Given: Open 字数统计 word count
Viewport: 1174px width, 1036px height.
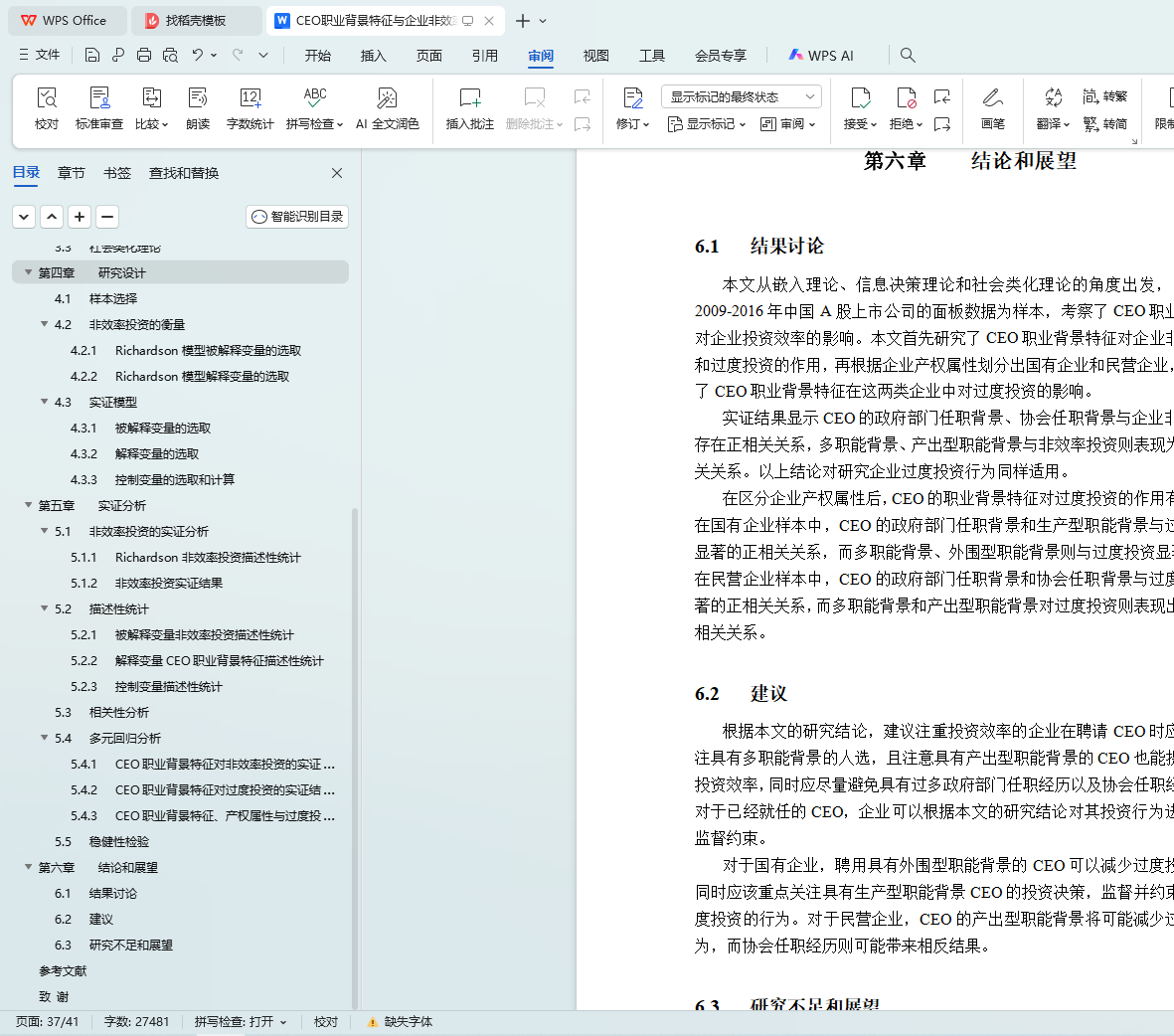Looking at the screenshot, I should click(251, 108).
